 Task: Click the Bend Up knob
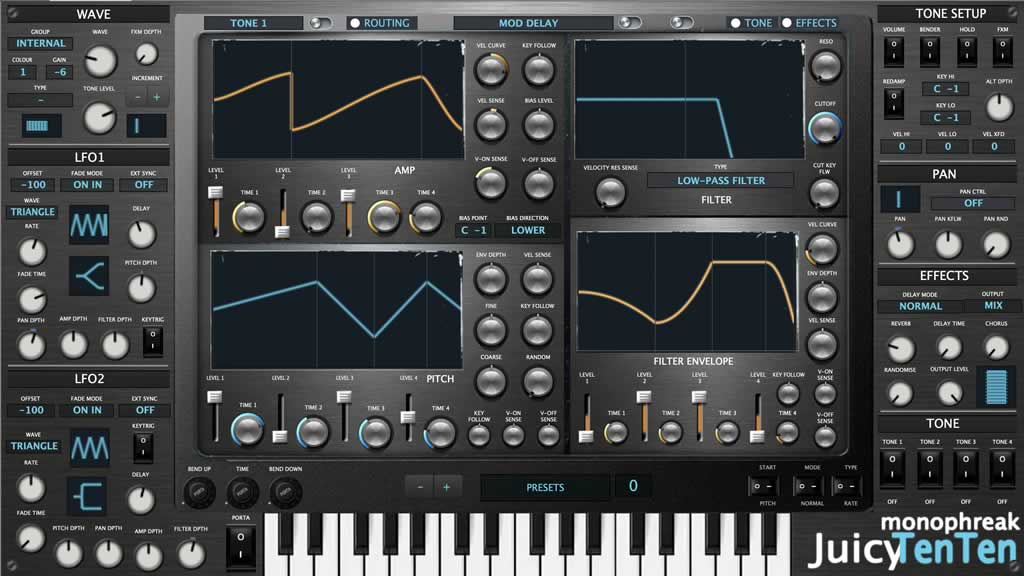coord(199,491)
